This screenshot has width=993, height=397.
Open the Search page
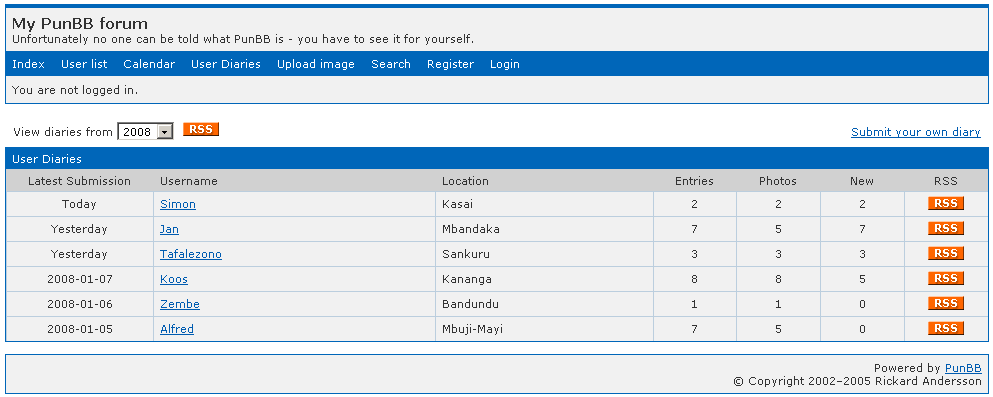click(x=391, y=64)
